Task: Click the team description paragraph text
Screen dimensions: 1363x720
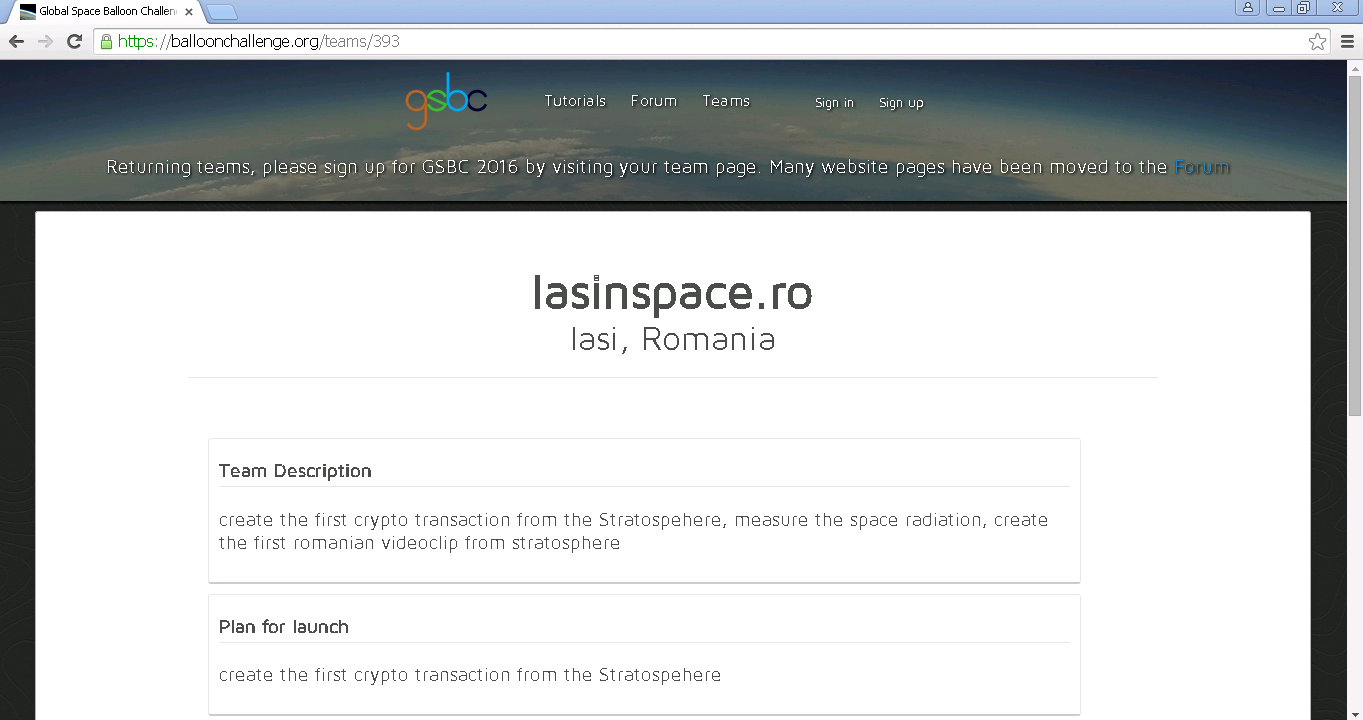Action: point(634,531)
